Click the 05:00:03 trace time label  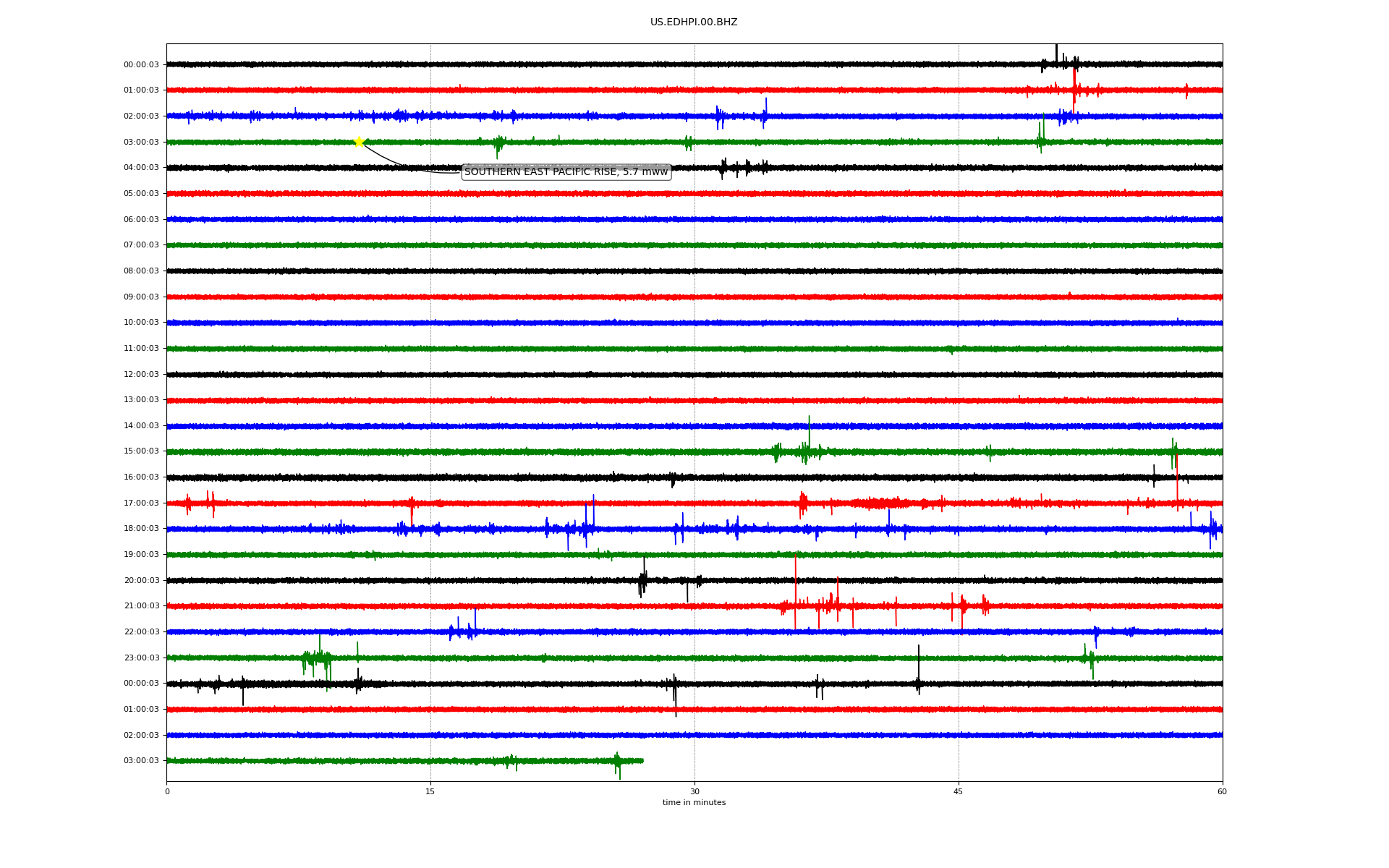pyautogui.click(x=141, y=194)
